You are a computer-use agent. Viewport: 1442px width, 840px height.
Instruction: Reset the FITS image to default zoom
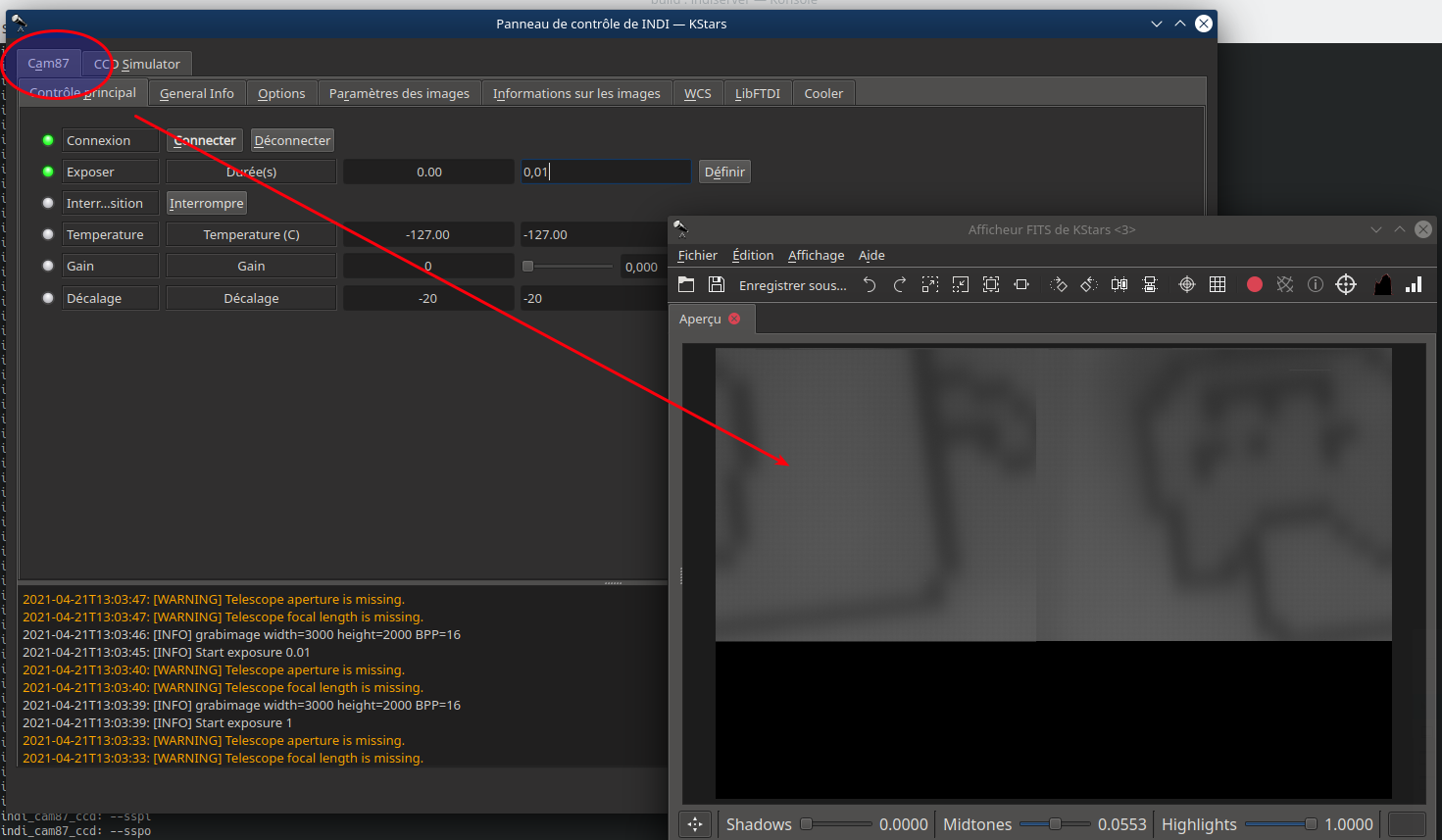(991, 284)
